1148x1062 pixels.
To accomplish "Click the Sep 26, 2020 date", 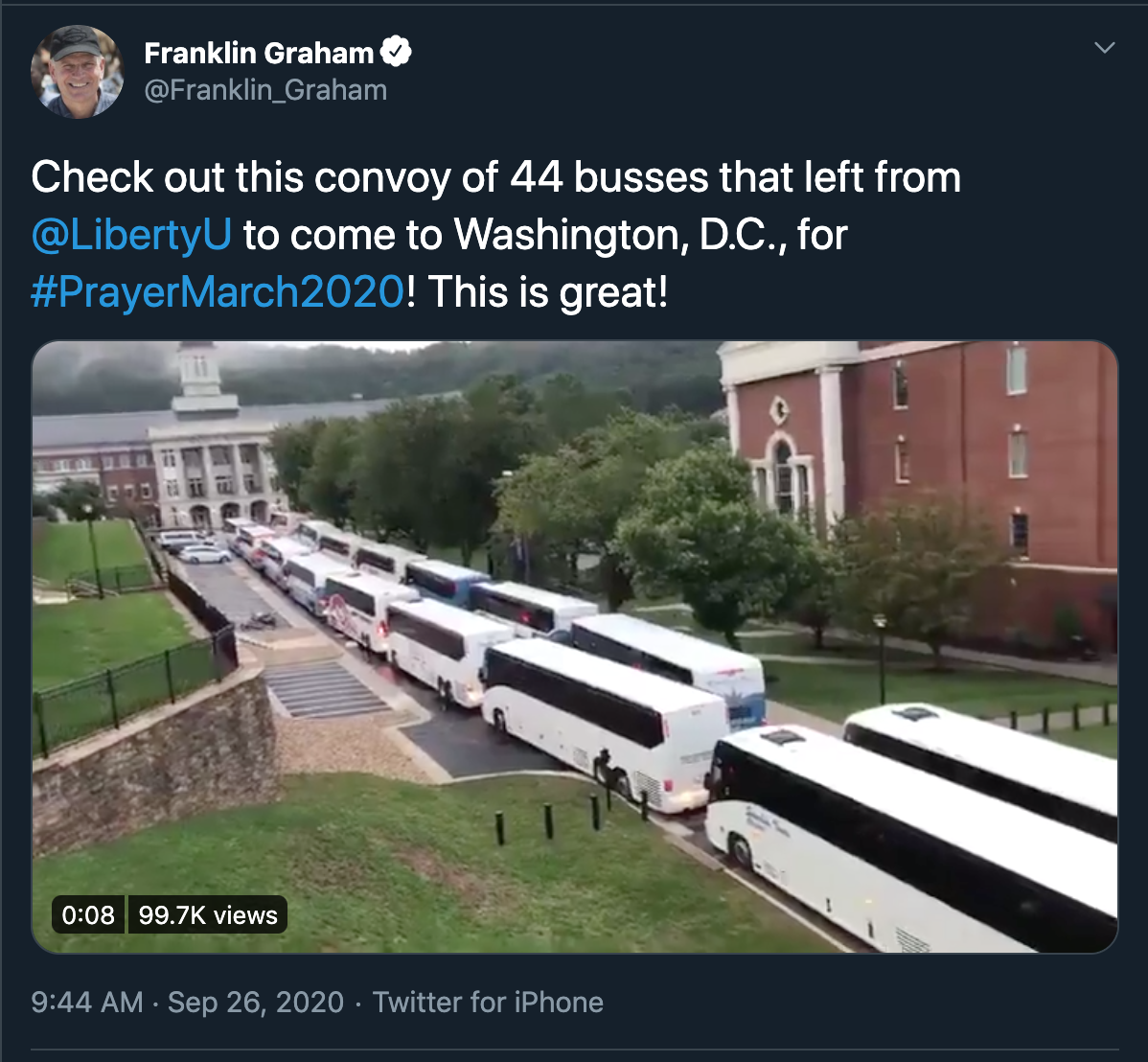I will coord(256,1003).
